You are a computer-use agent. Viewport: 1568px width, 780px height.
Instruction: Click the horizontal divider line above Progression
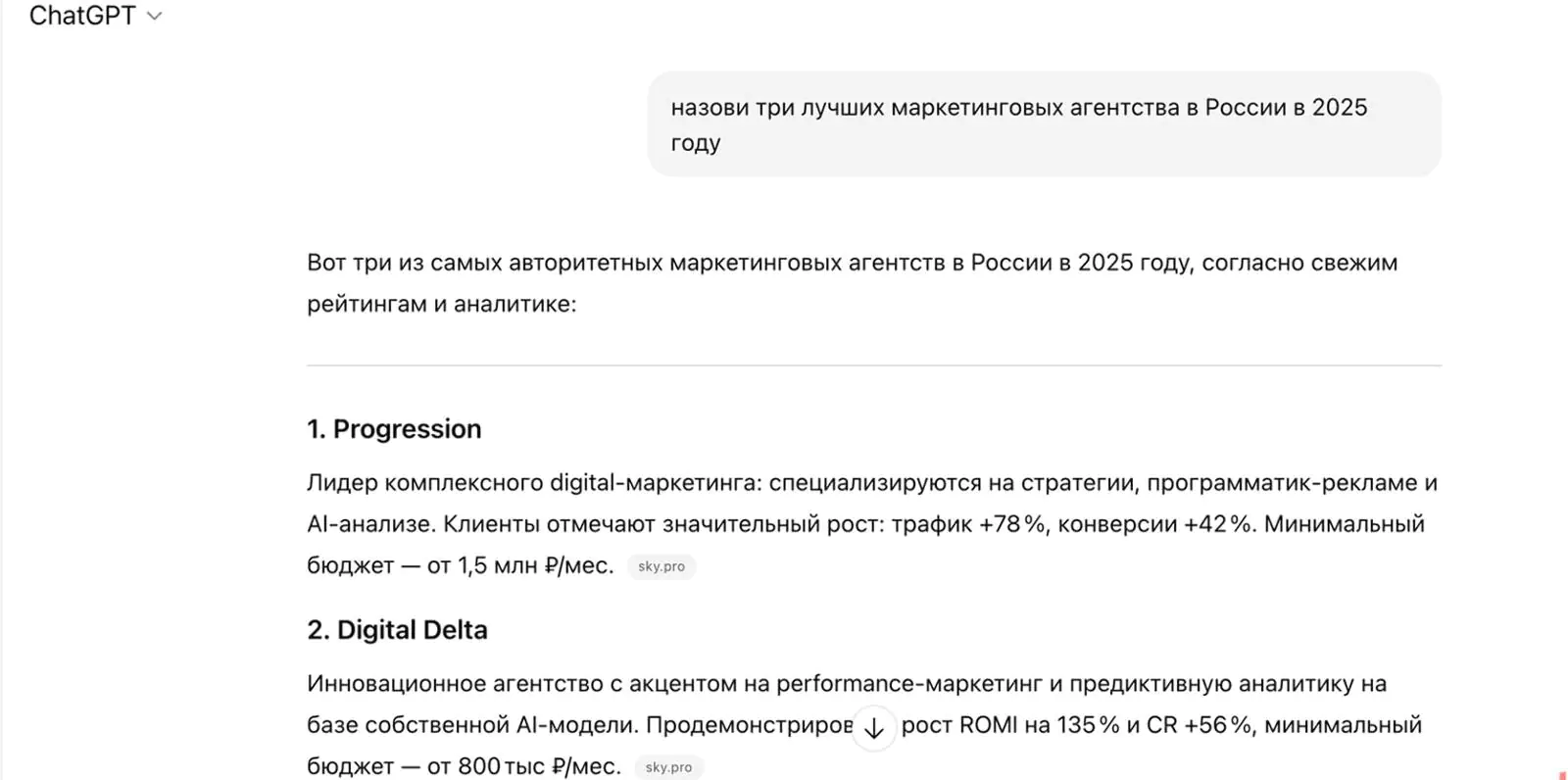tap(873, 366)
